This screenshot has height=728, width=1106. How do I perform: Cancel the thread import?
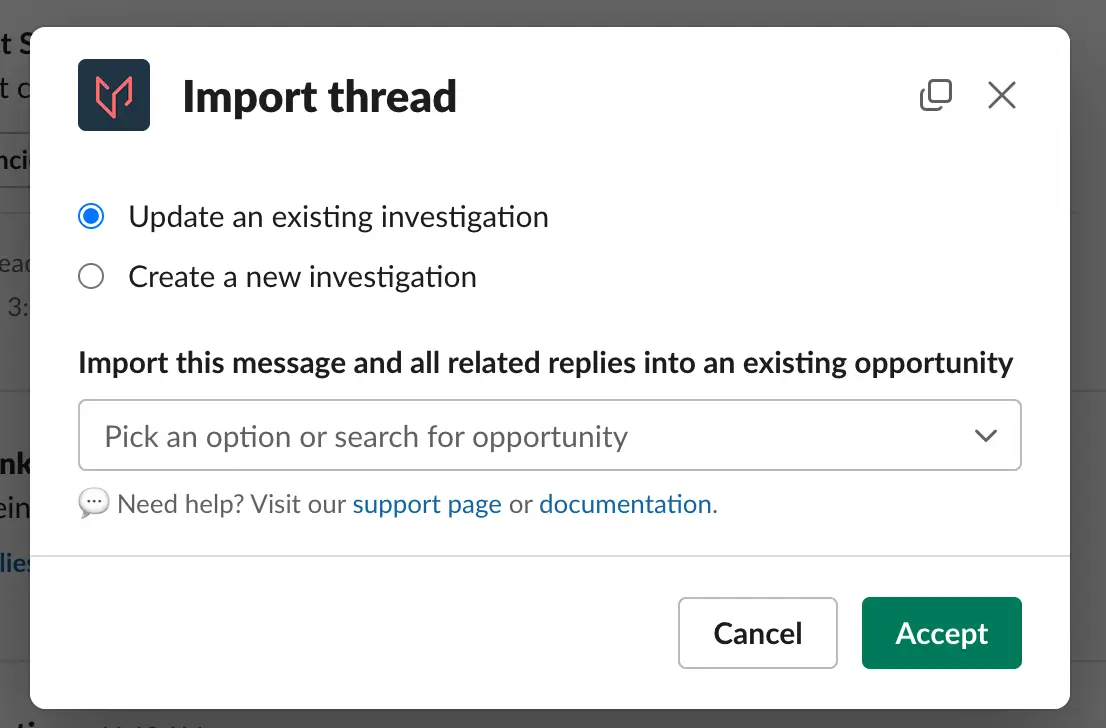click(758, 633)
